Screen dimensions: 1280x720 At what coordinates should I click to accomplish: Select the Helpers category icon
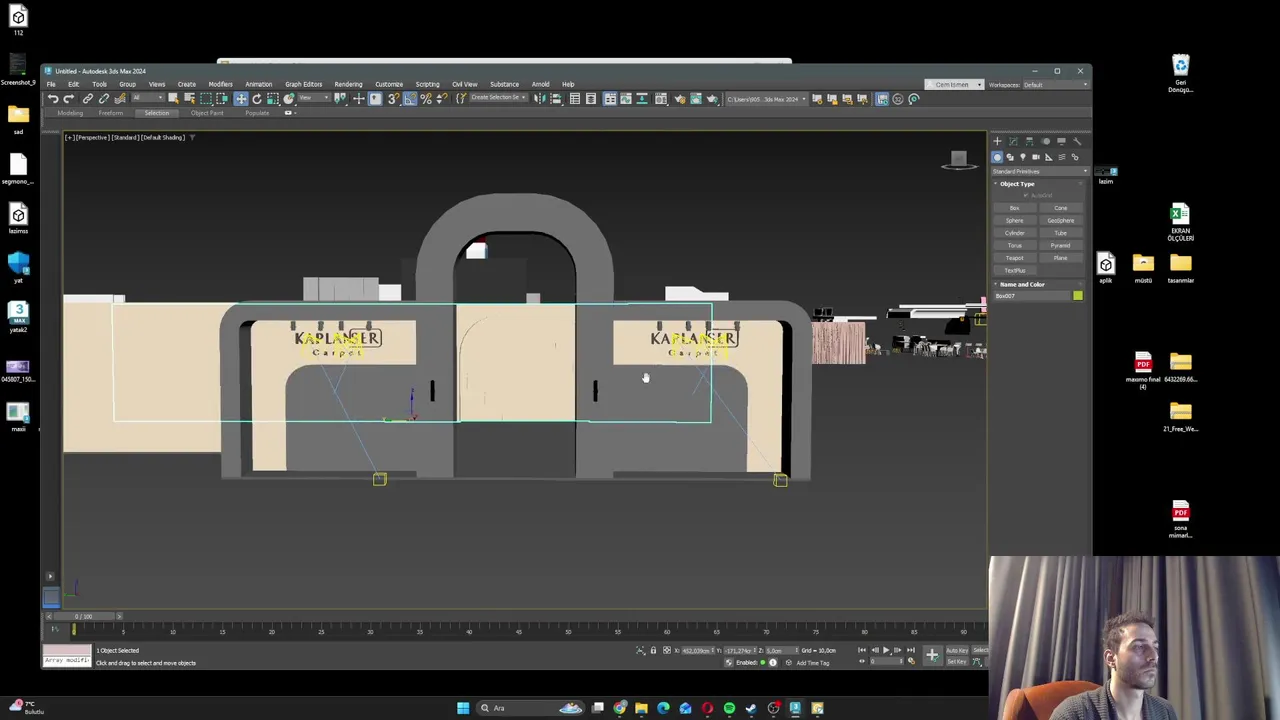pos(1049,157)
